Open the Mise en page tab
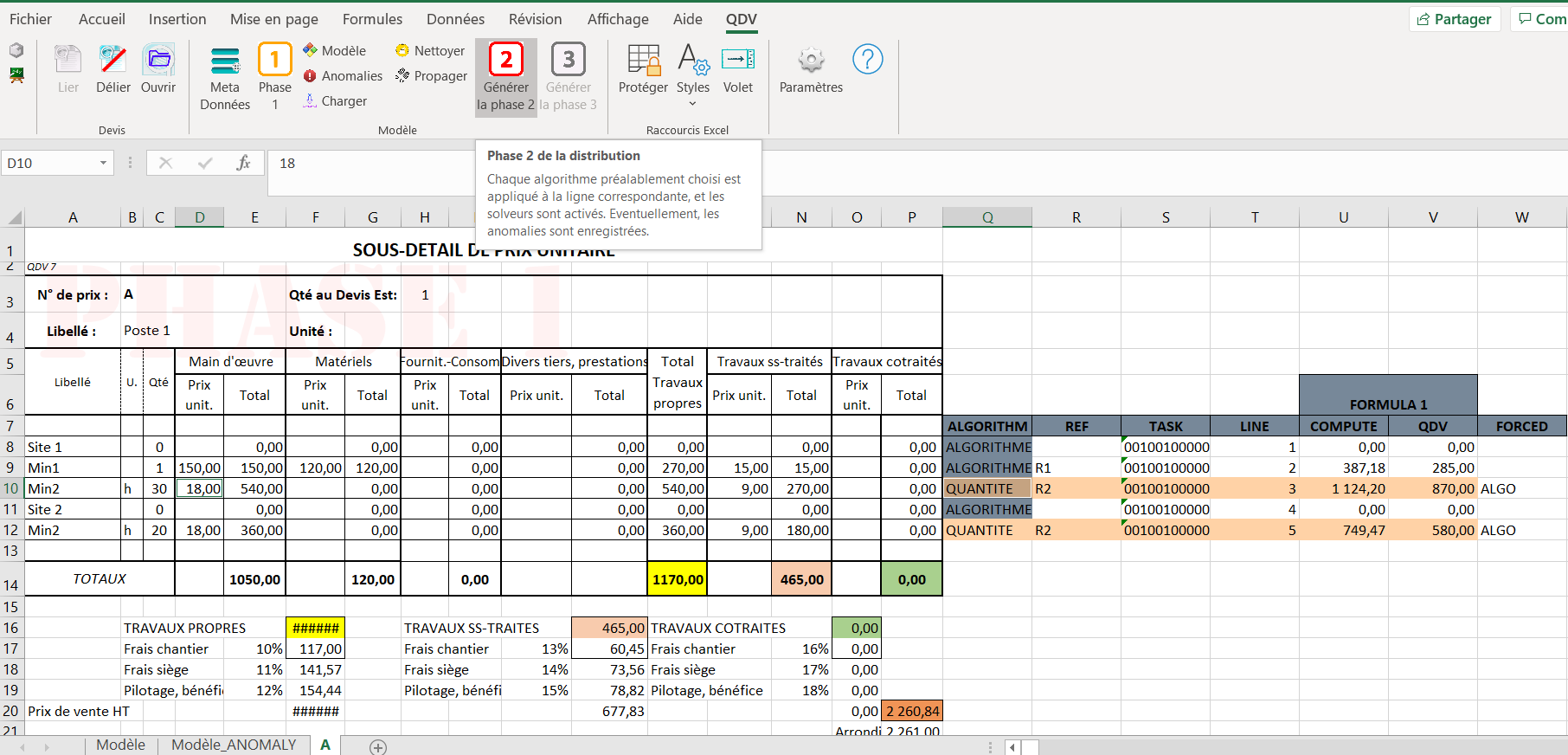Image resolution: width=1568 pixels, height=755 pixels. click(274, 19)
